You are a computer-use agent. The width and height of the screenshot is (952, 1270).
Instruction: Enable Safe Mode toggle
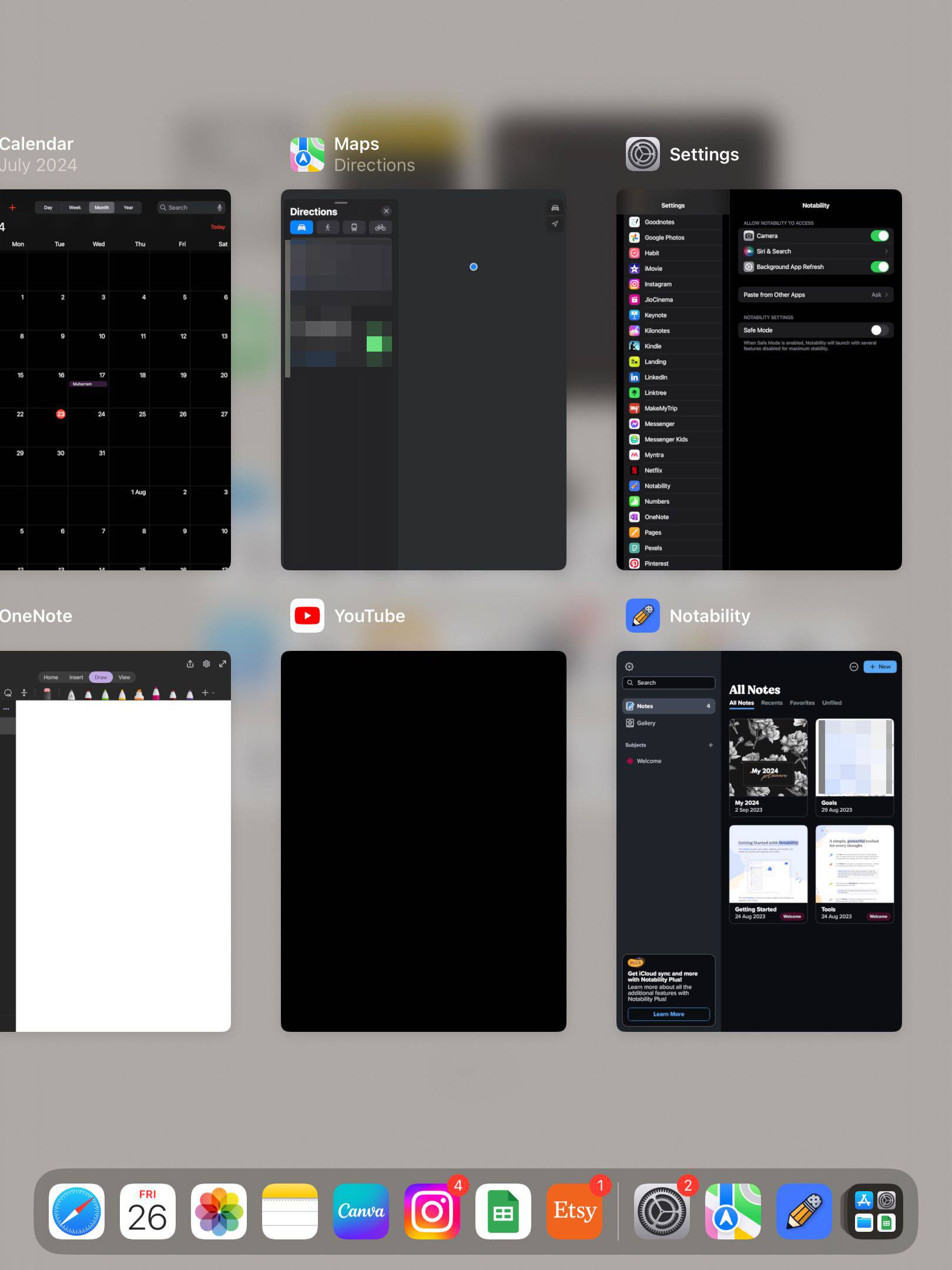[x=879, y=330]
